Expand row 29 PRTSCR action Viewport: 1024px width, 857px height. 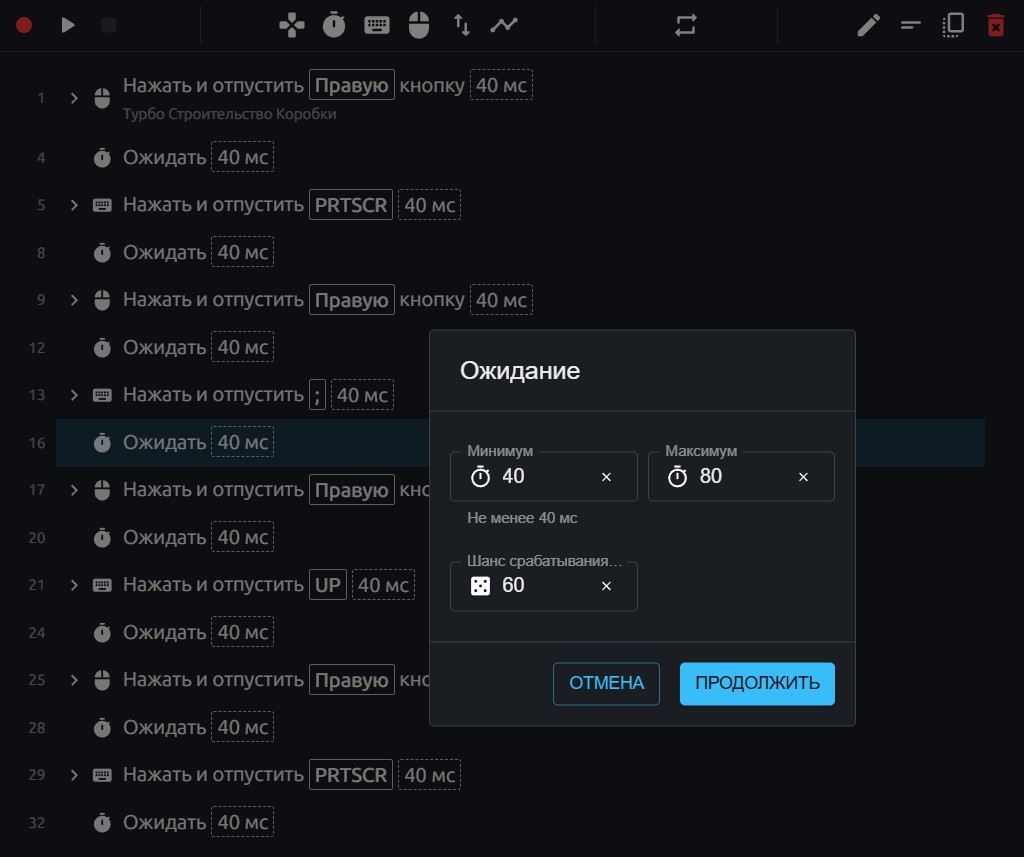coord(74,775)
